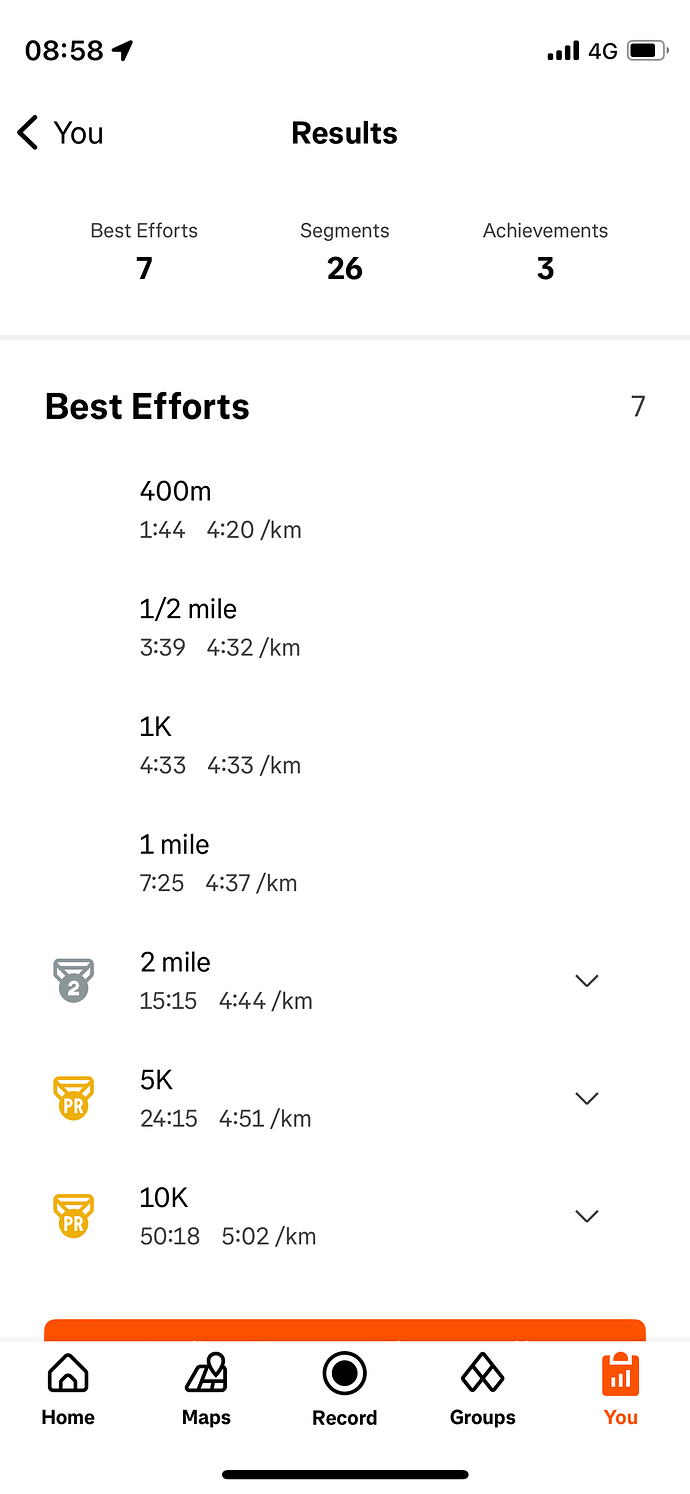Tap the gold PR medal for 10K
This screenshot has height=1494, width=690.
[73, 1216]
